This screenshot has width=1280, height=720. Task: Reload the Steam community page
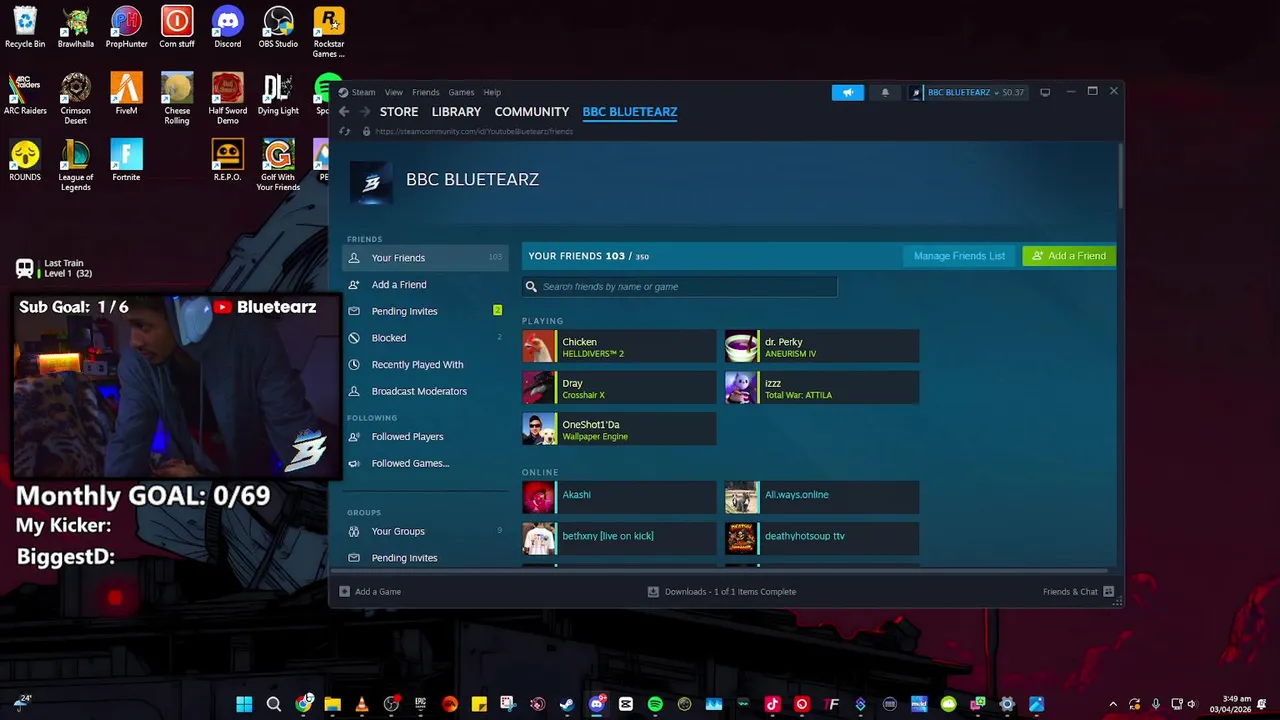(345, 131)
